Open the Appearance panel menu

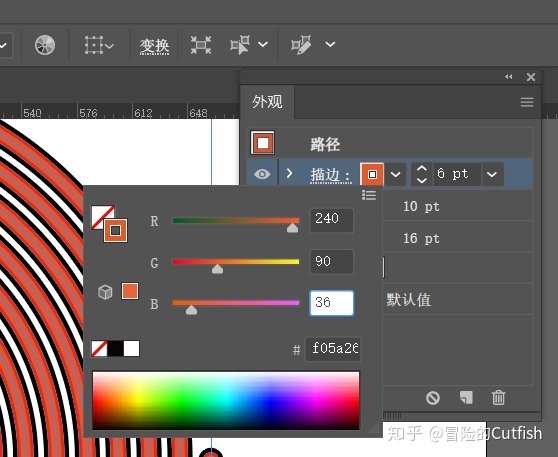tap(527, 103)
